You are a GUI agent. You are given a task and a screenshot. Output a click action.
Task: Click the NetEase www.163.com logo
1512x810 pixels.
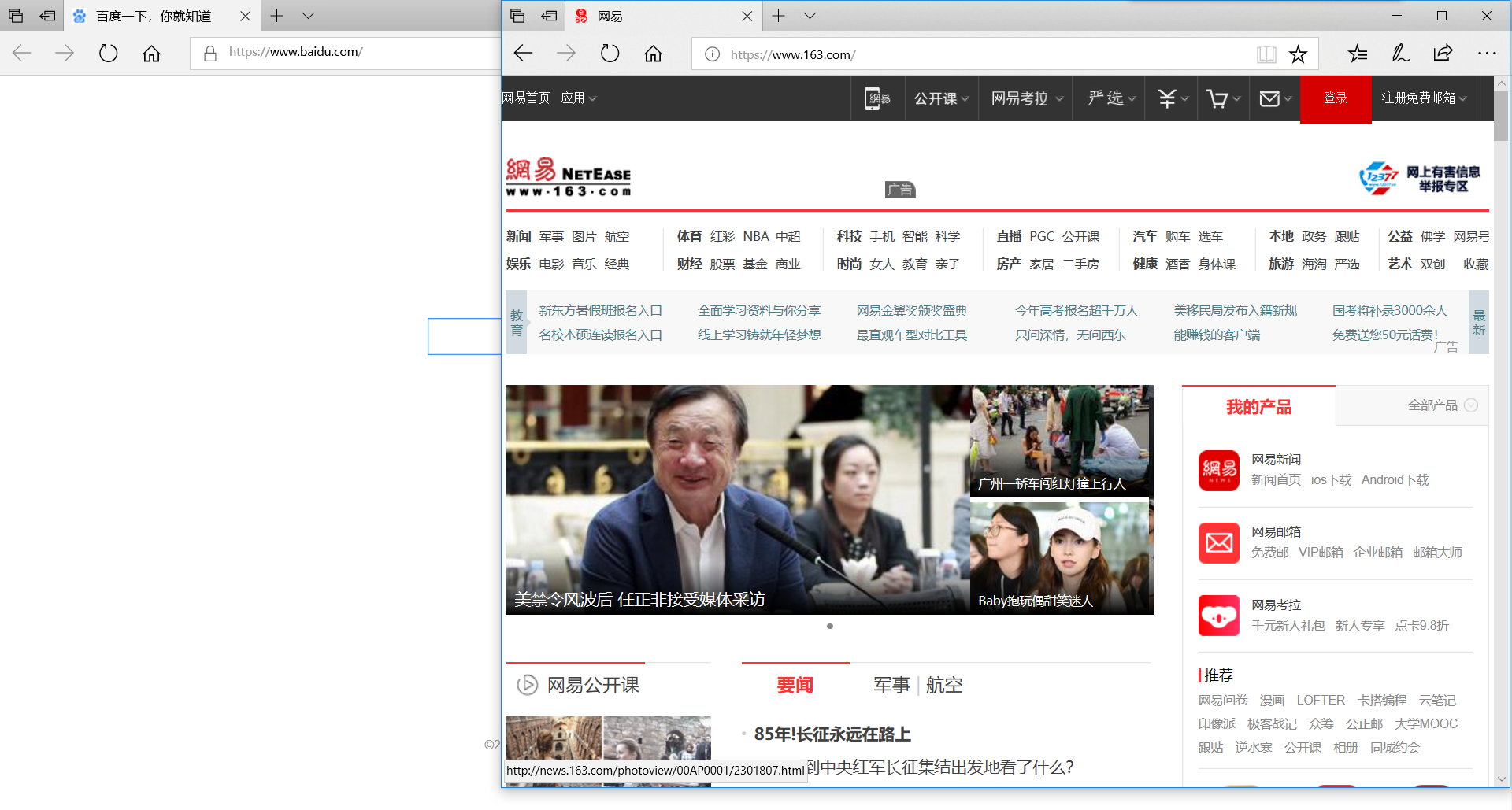(569, 178)
